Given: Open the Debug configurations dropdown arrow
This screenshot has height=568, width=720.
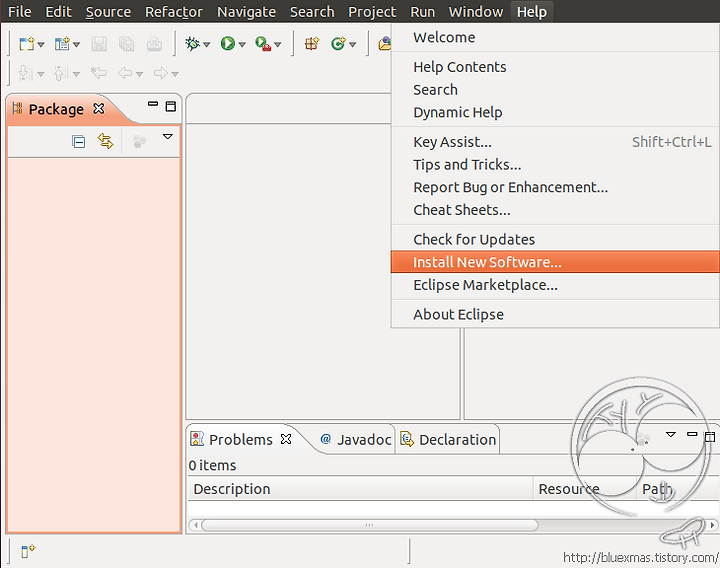Looking at the screenshot, I should tap(207, 45).
